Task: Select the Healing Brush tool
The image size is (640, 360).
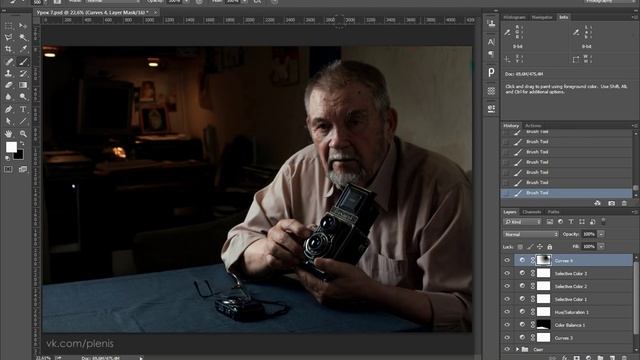Action: 9,62
